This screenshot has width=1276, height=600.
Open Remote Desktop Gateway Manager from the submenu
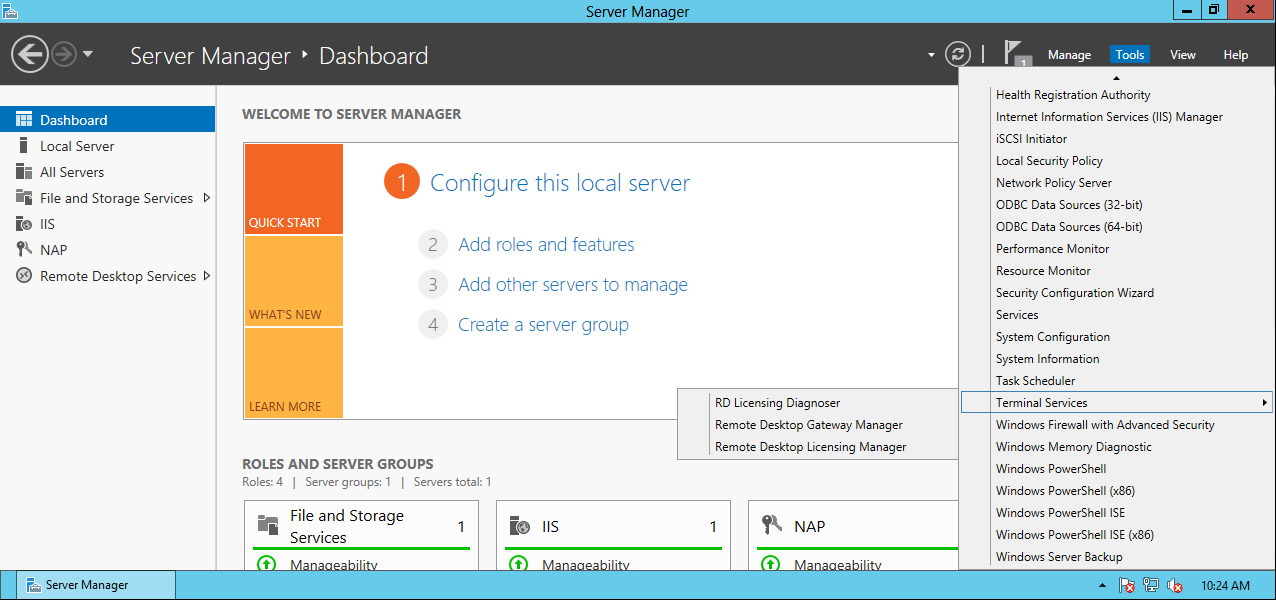808,424
